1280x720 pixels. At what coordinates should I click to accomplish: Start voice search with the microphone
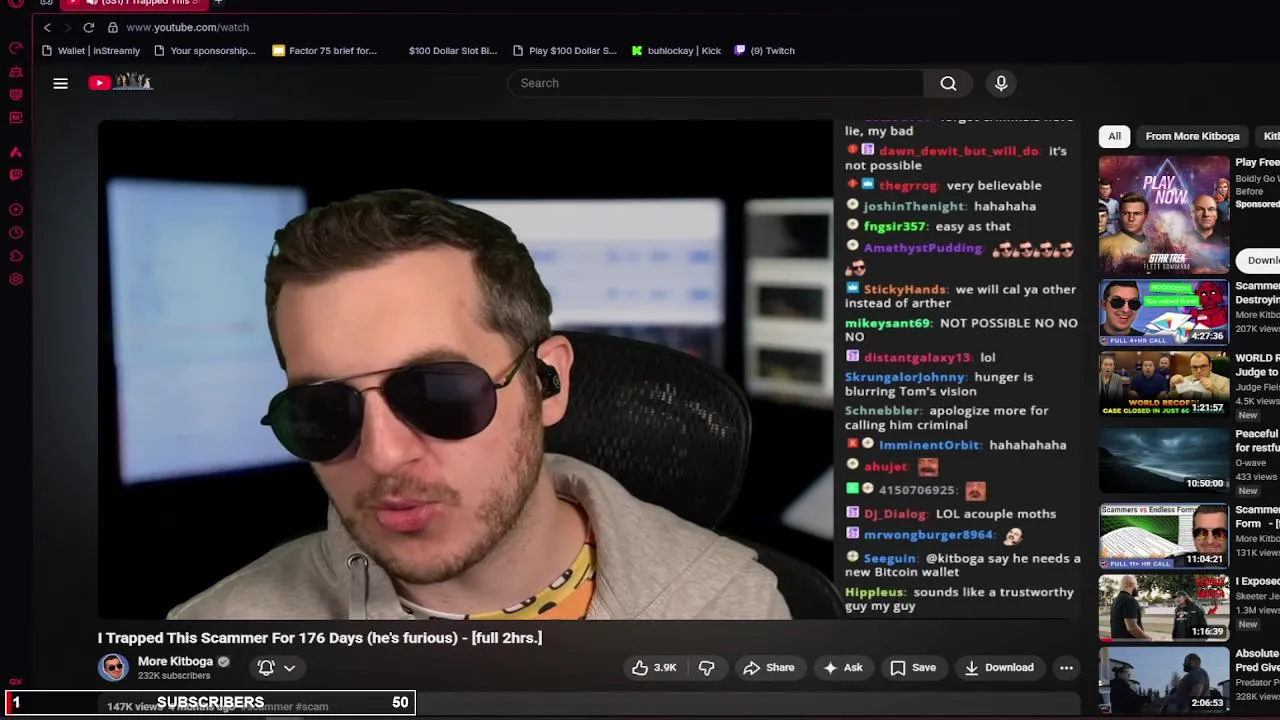coord(1001,83)
